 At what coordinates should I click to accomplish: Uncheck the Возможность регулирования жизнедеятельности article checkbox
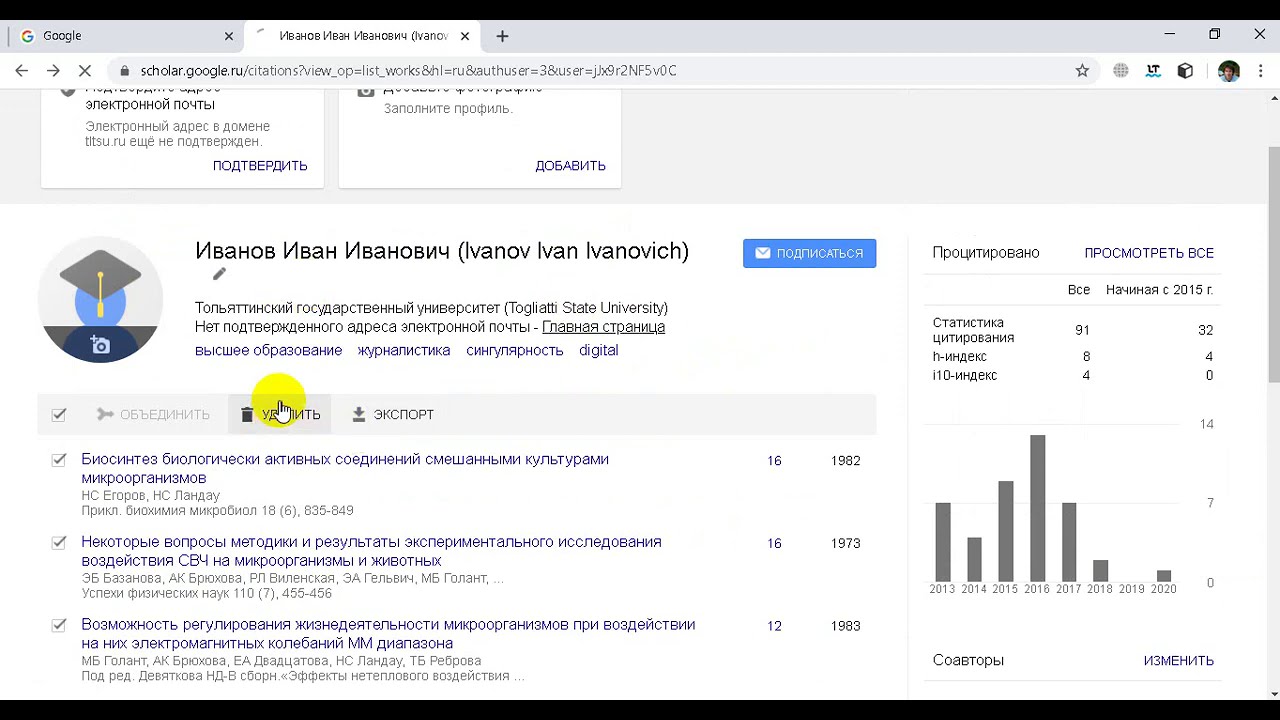pos(59,625)
